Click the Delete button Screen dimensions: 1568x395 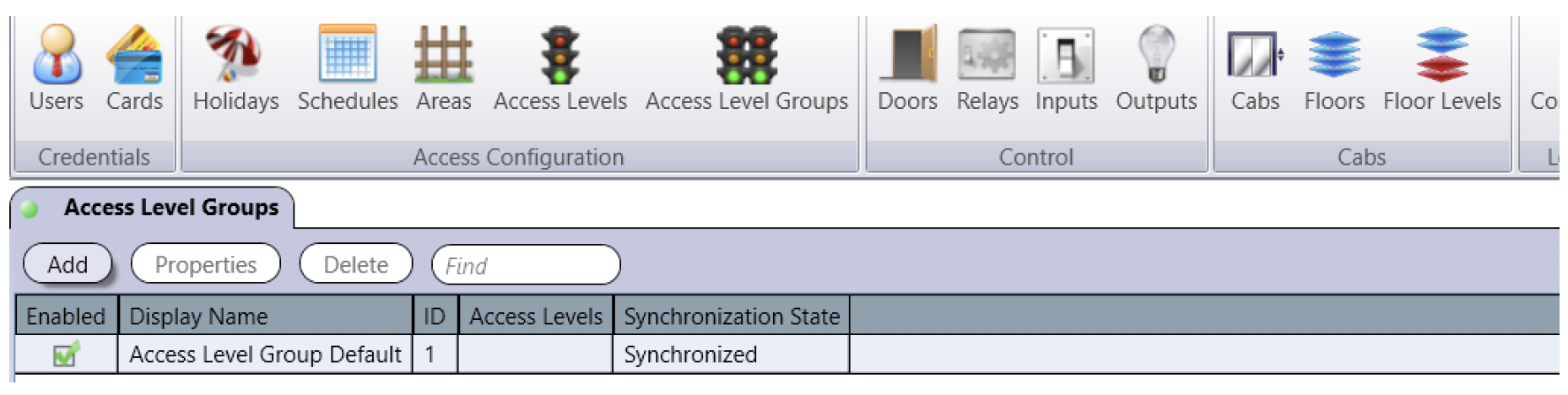[356, 264]
